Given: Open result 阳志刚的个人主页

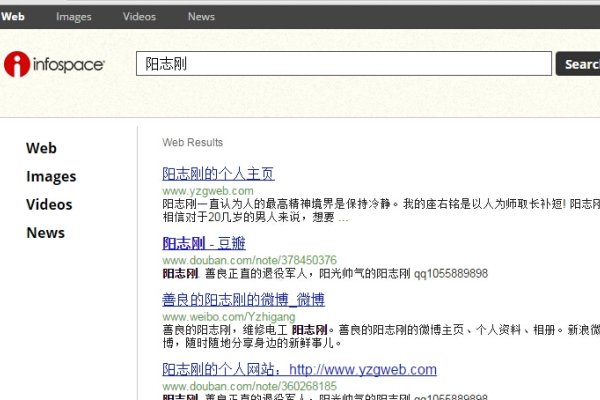Looking at the screenshot, I should click(x=218, y=174).
